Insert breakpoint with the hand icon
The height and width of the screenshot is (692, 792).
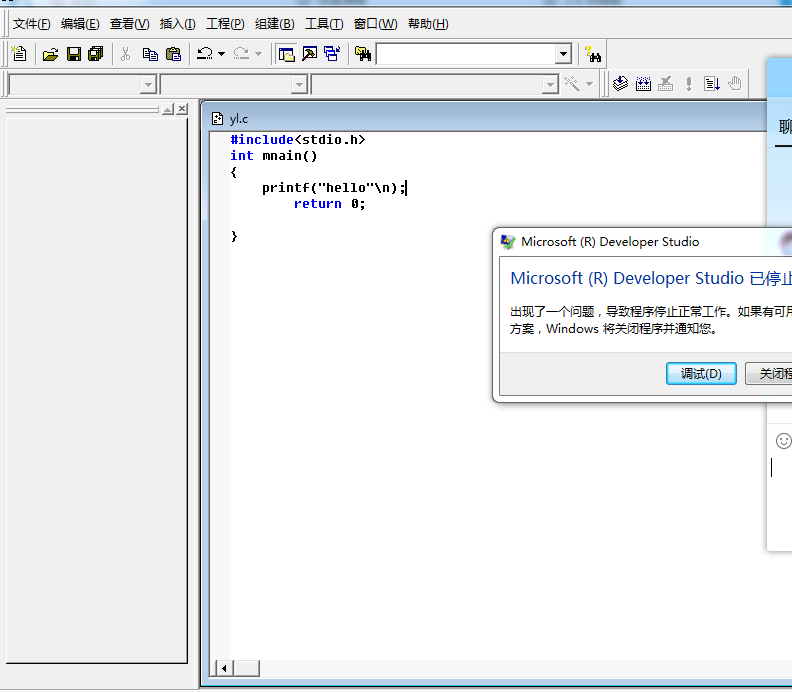735,83
